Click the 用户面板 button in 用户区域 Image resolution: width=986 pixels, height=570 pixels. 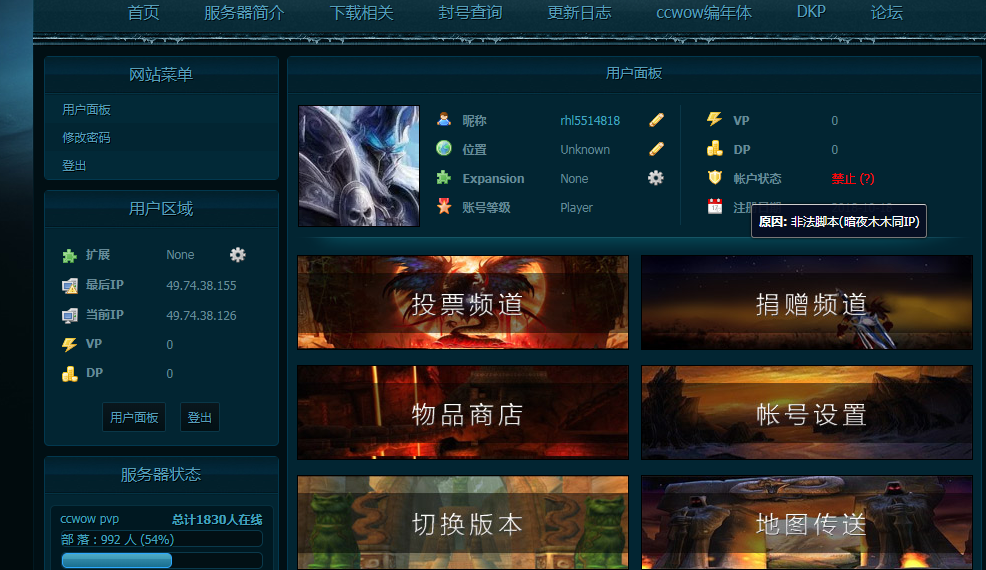pyautogui.click(x=134, y=417)
